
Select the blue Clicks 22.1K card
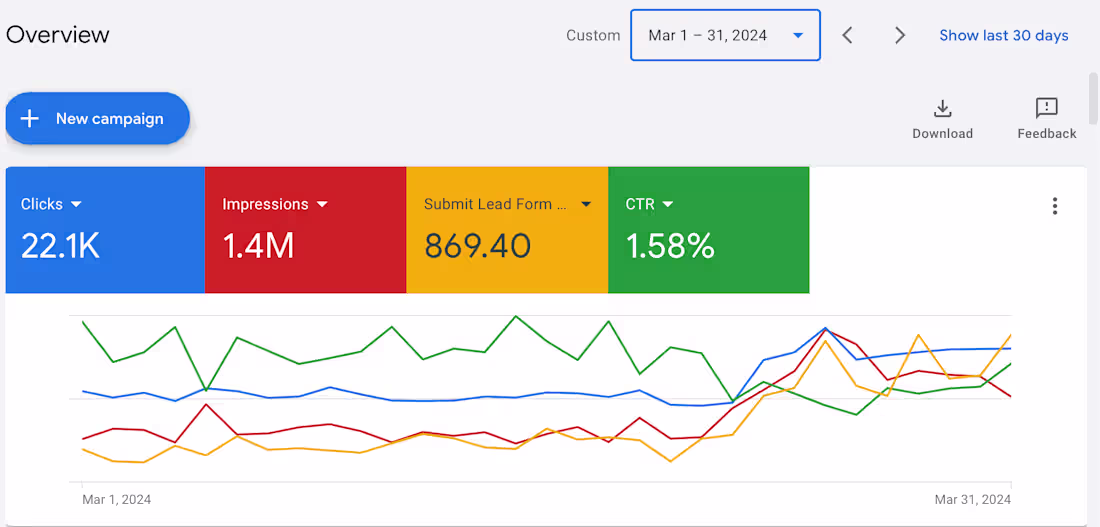(105, 230)
